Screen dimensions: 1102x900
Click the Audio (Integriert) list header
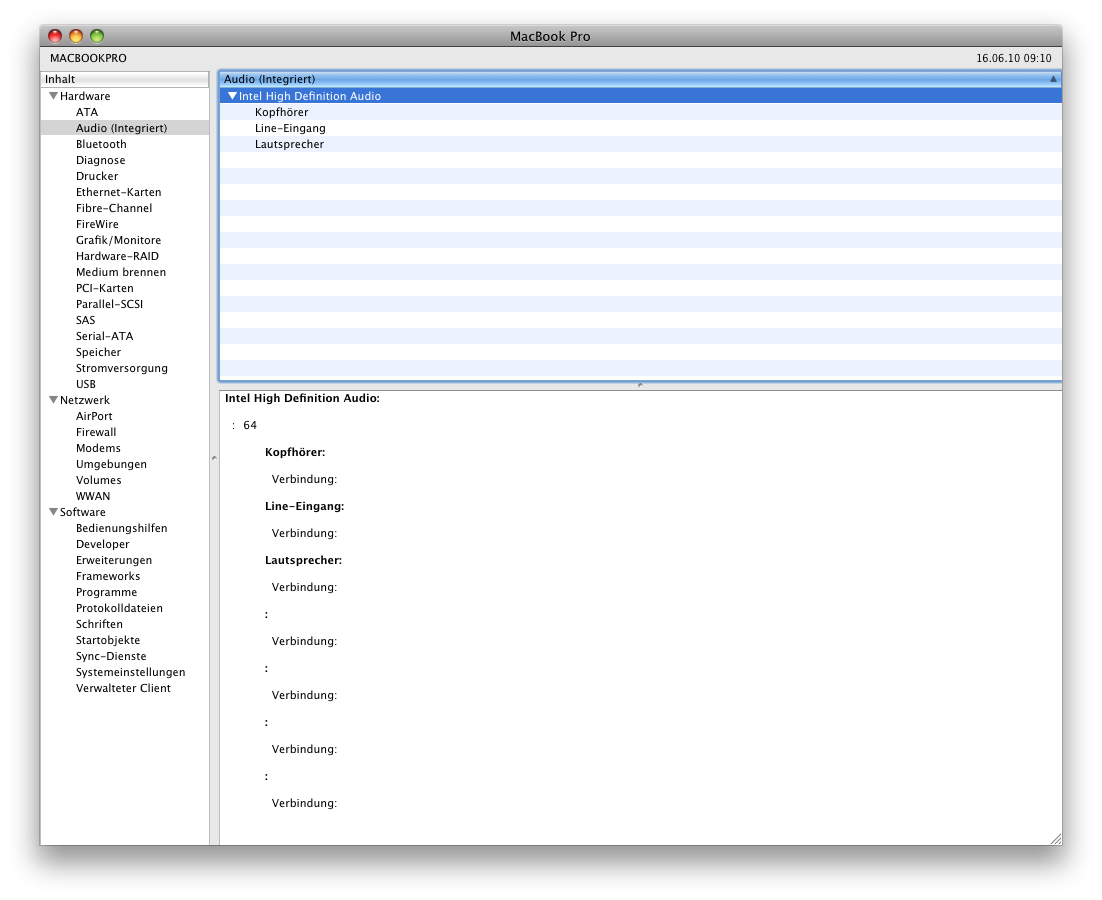coord(640,79)
